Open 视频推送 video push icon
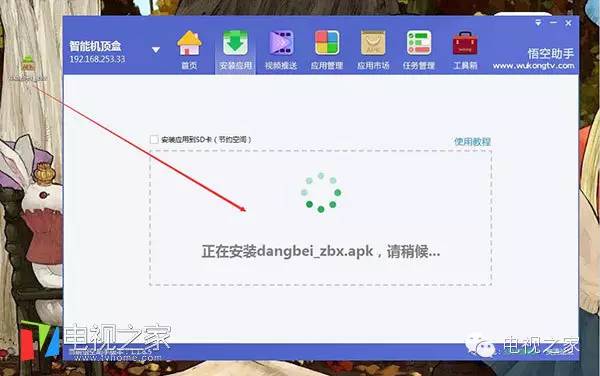The image size is (600, 376). click(x=281, y=50)
